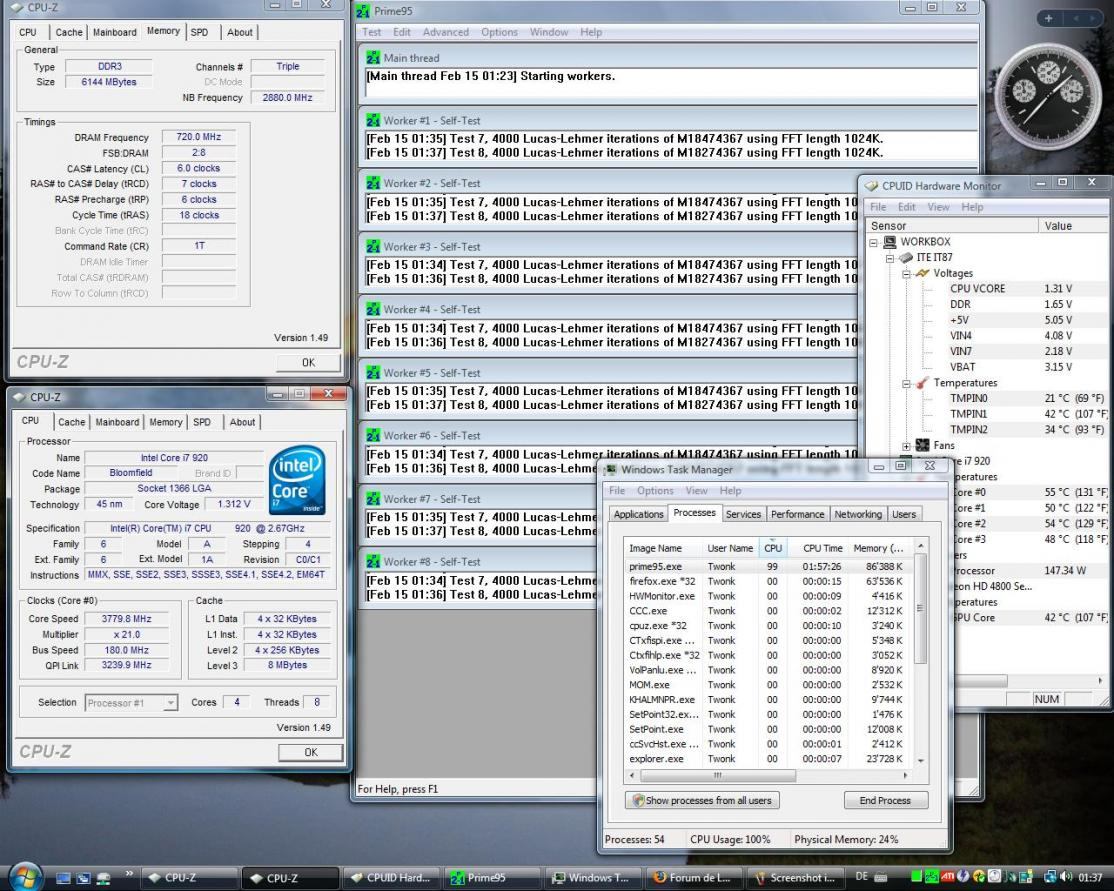Screen dimensions: 1114x891
Task: Click End Process in Task Manager
Action: (885, 800)
